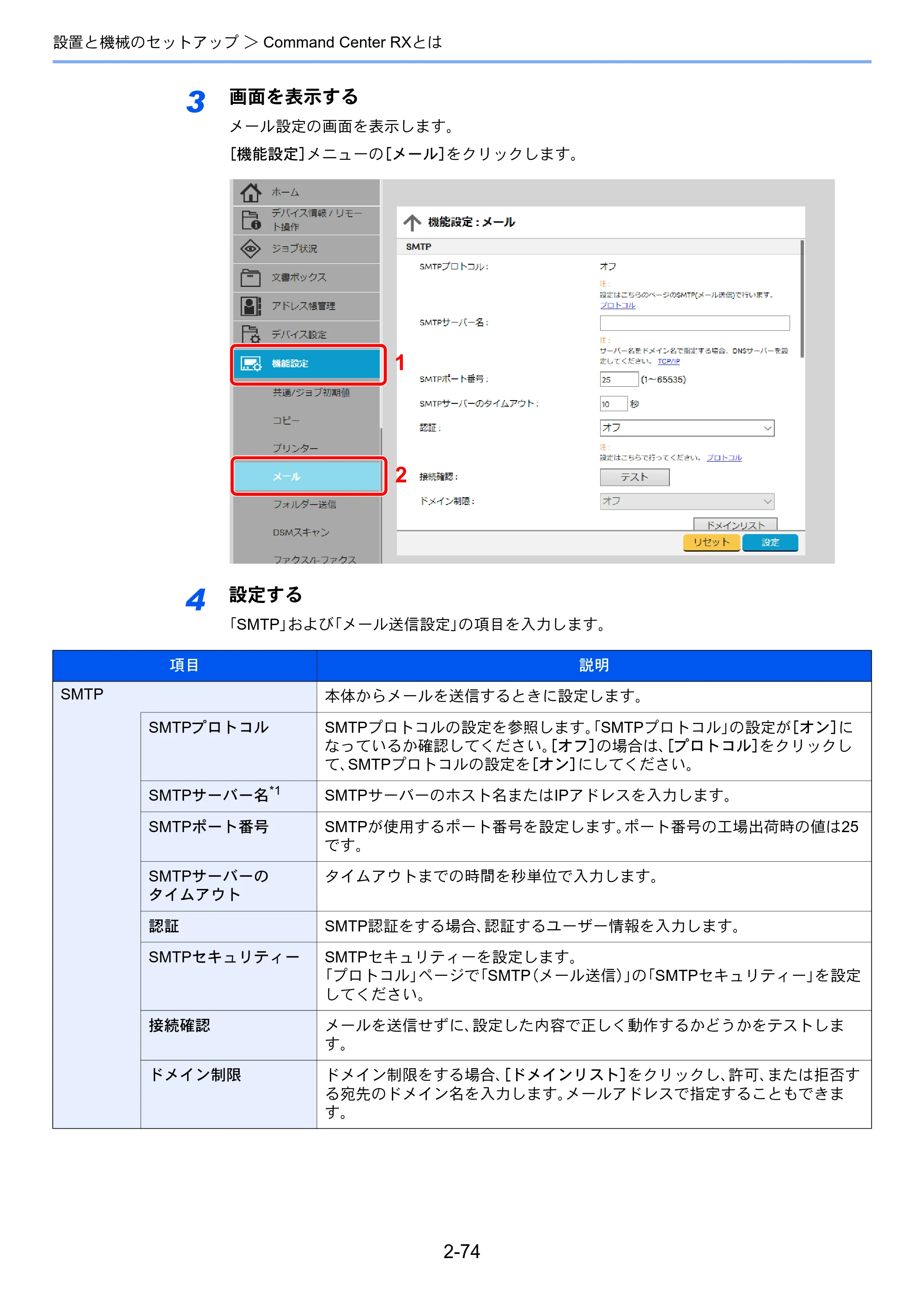The image size is (924, 1308).
Task: Open the ホーム menu item
Action: click(x=306, y=193)
